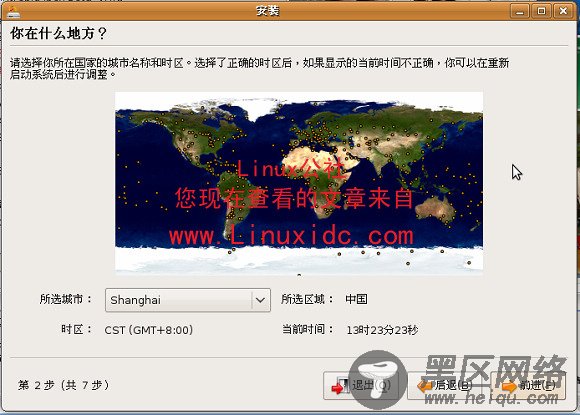Click the 中国 region value
The height and width of the screenshot is (415, 580).
coord(356,299)
